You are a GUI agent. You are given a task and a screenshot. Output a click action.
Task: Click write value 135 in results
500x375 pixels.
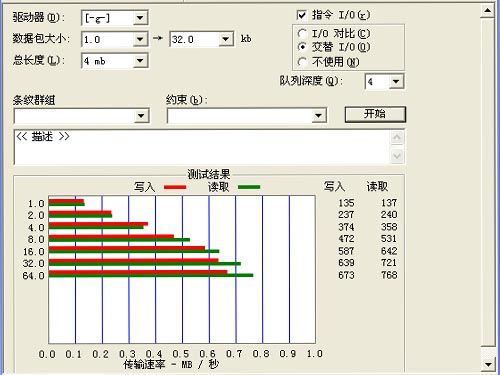point(346,203)
